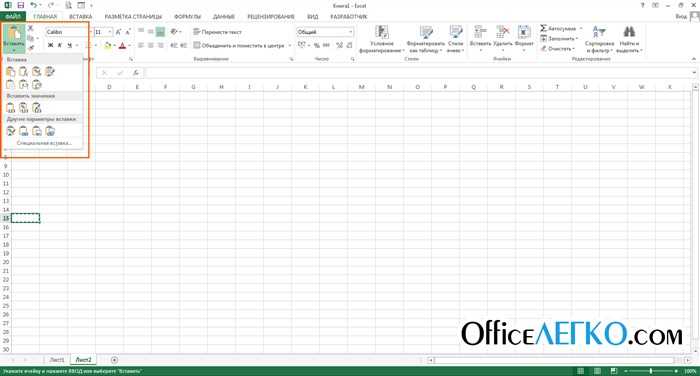700x376 pixels.
Task: Click the cells 'Формат' button
Action: 524,38
